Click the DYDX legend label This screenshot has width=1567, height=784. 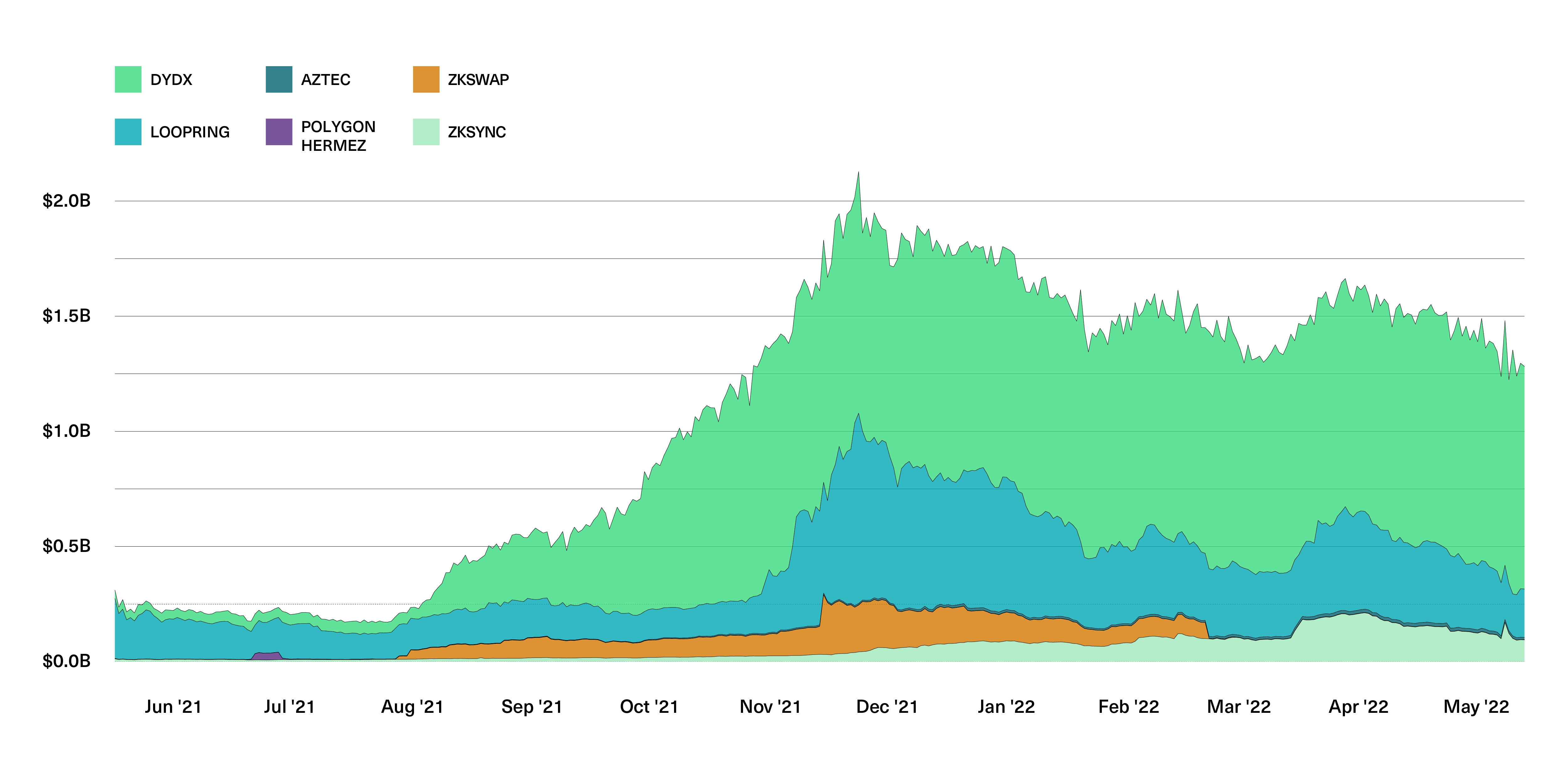pos(171,80)
